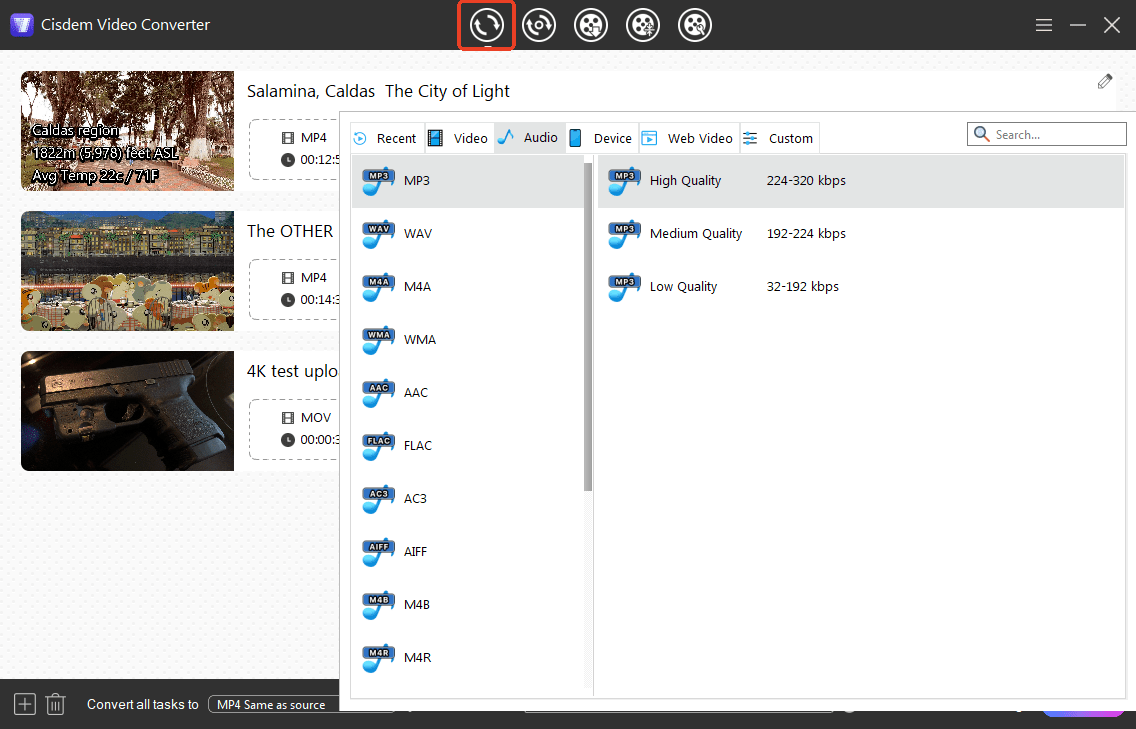Click the Salamina, Caldas video thumbnail

coord(127,131)
